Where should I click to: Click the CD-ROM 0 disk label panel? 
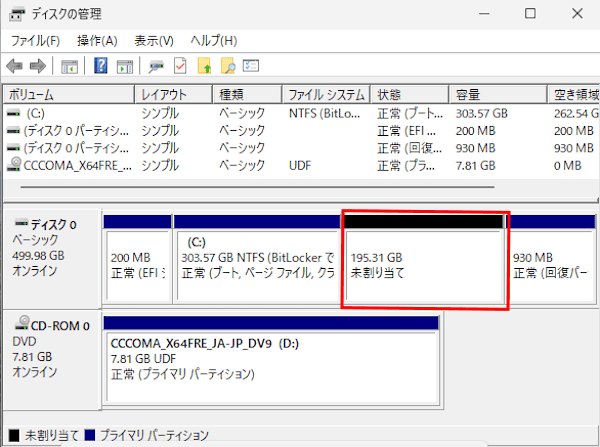[52, 360]
